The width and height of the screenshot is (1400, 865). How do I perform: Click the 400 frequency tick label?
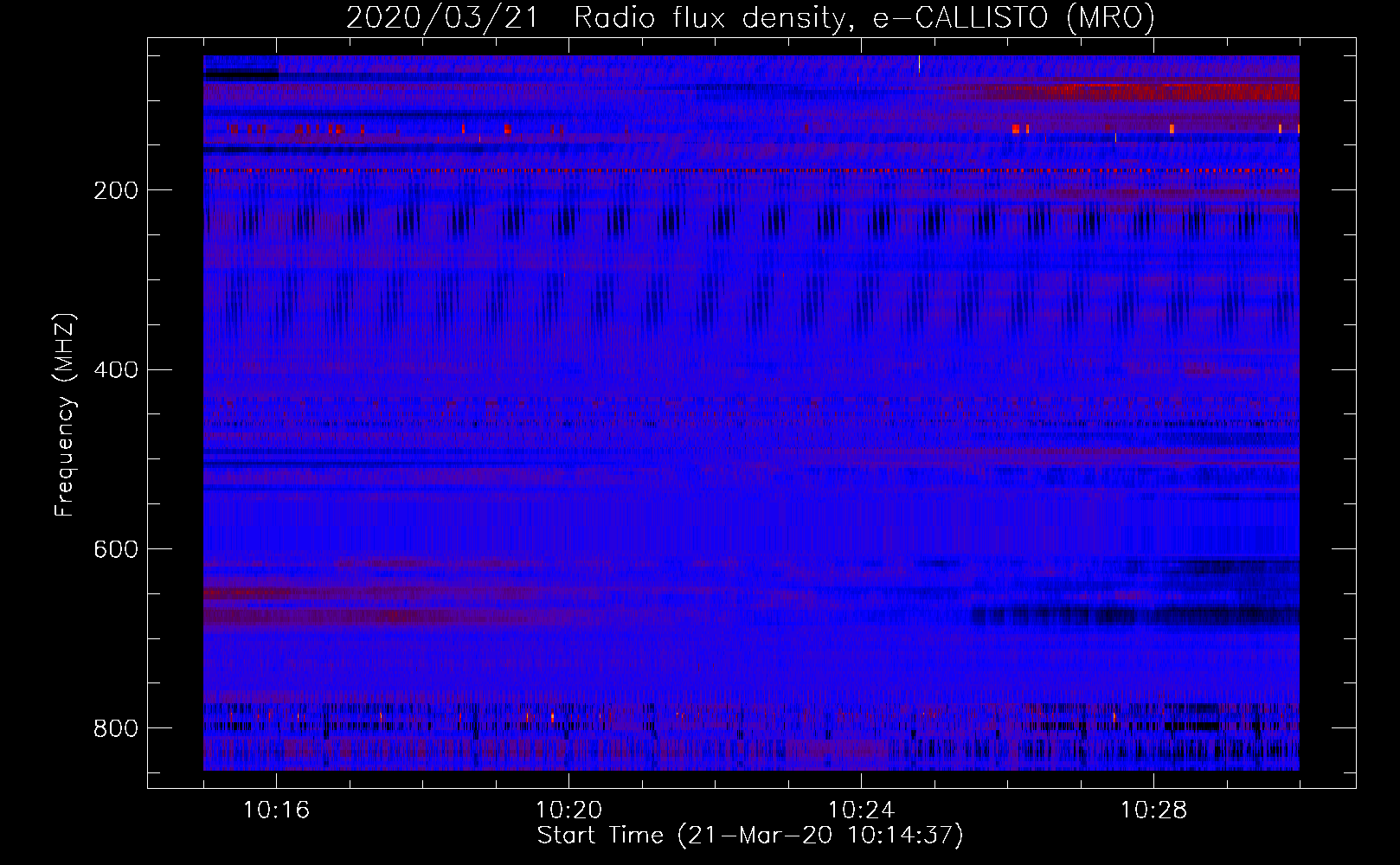click(x=115, y=370)
